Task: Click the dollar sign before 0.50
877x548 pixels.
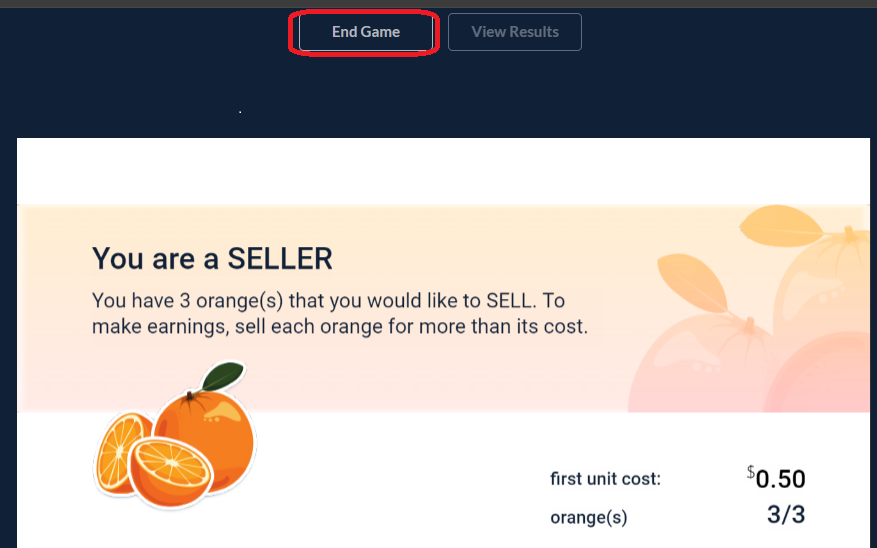Action: tap(750, 471)
